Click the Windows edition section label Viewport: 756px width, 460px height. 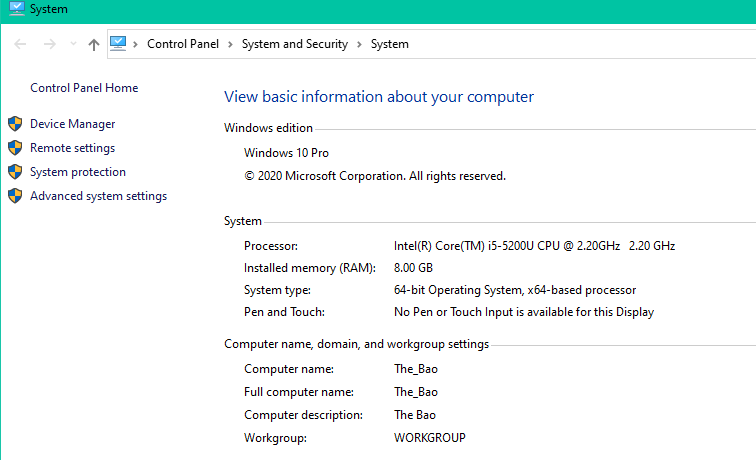coord(268,128)
